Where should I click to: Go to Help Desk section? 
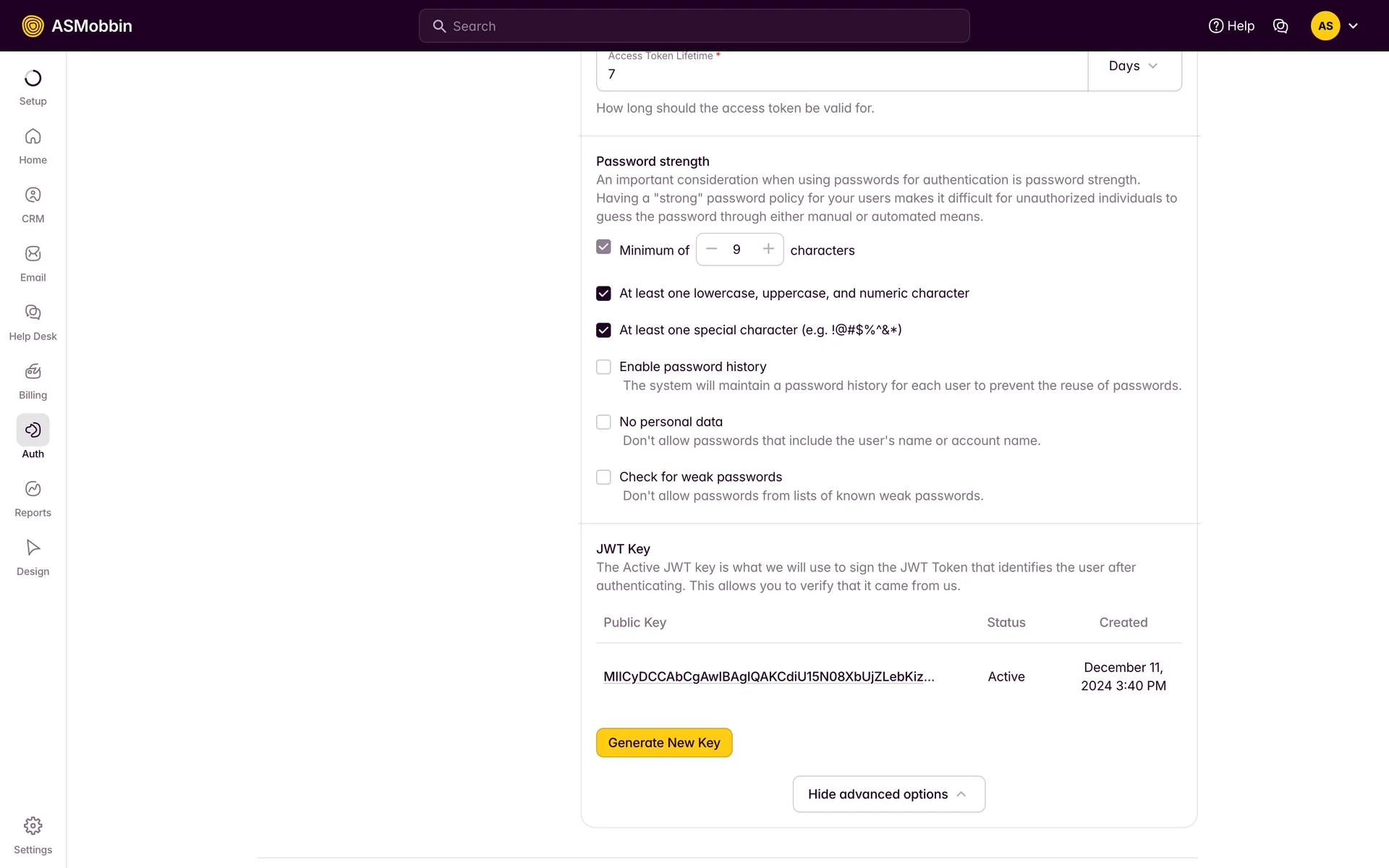33,313
